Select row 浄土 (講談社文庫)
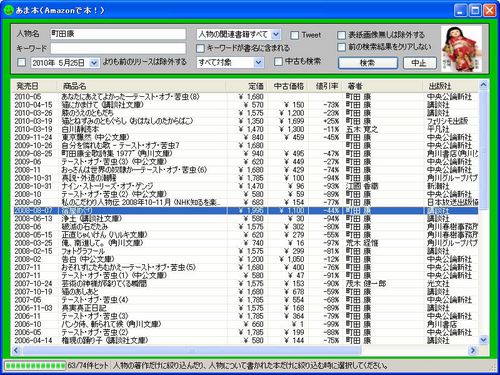 [246, 218]
